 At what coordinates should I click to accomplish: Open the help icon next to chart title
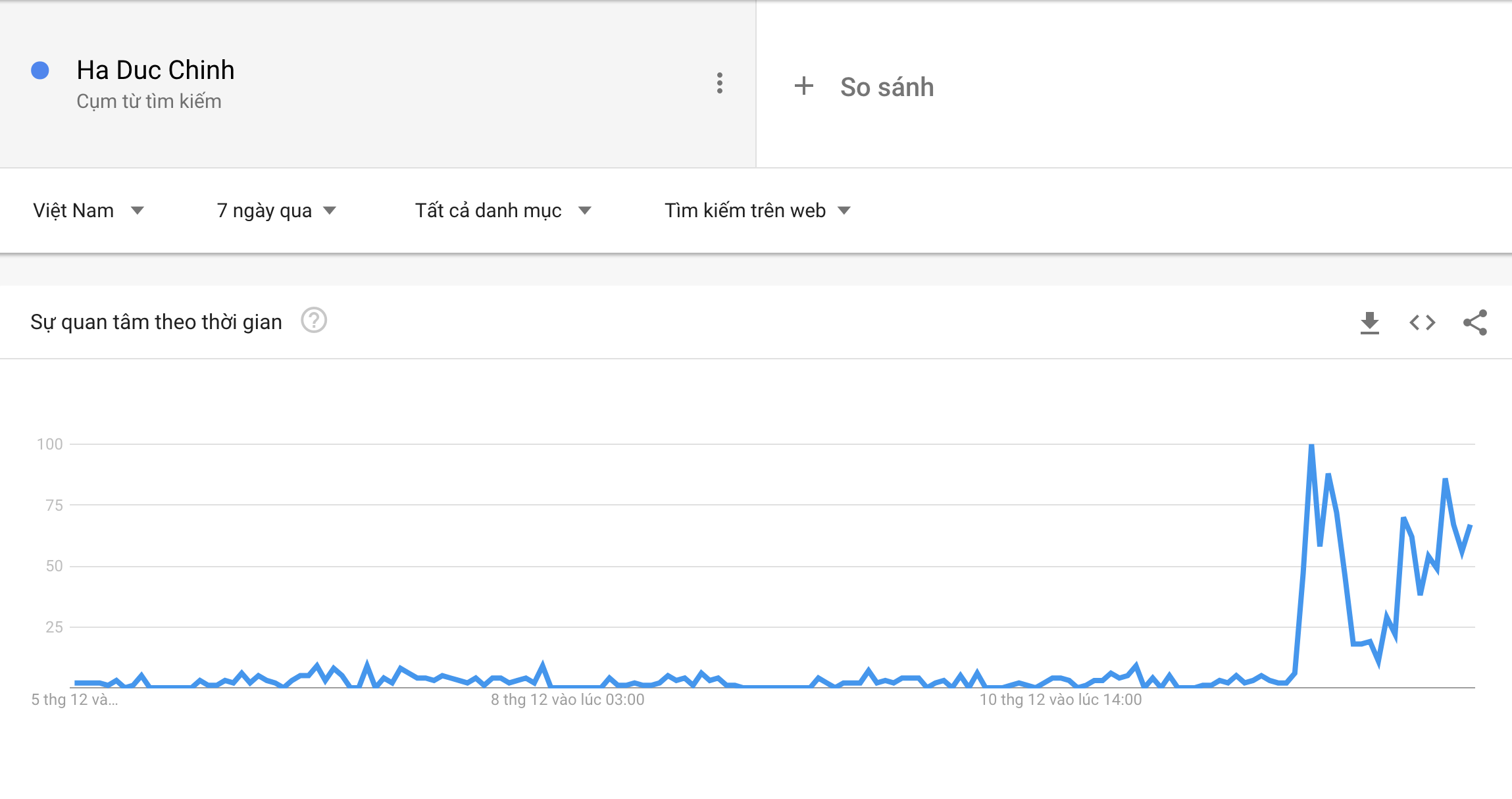point(314,321)
